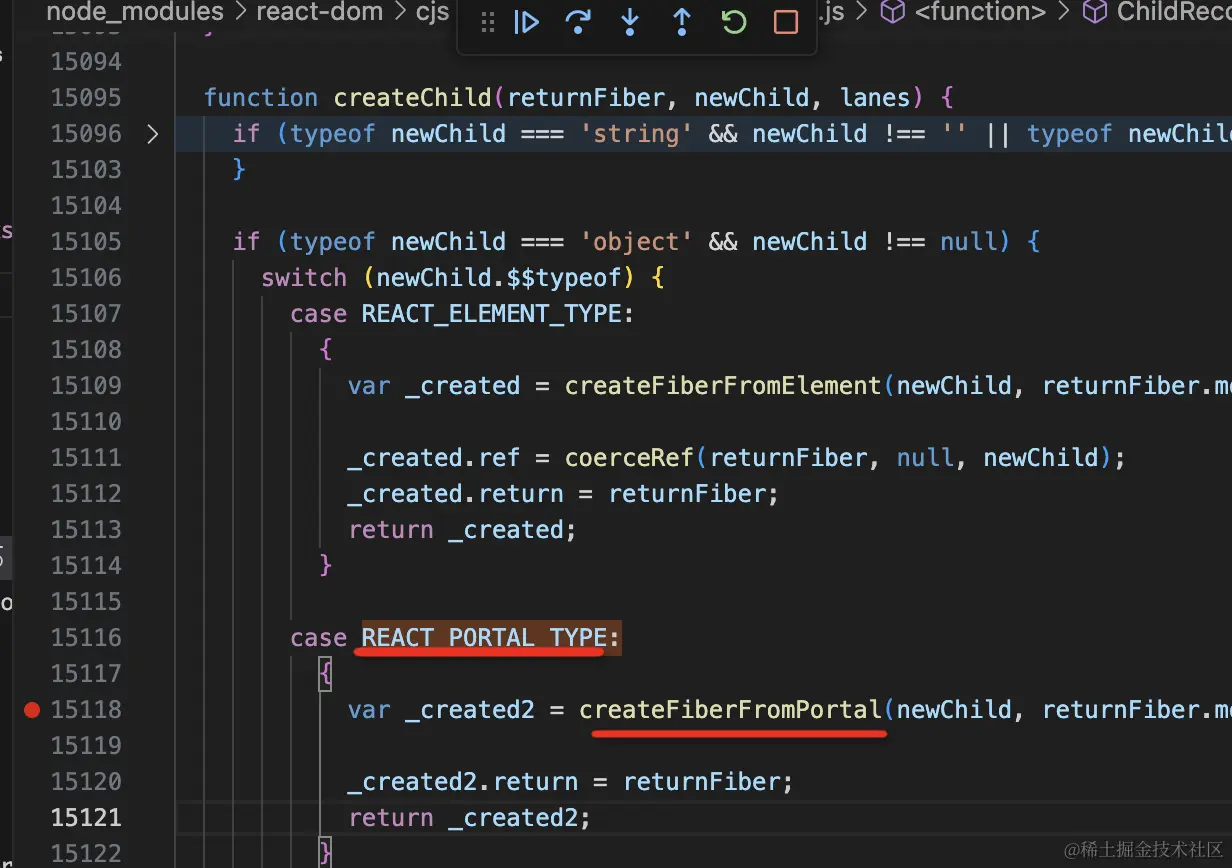
Task: Click the 'string' literal on line 15096
Action: point(636,134)
